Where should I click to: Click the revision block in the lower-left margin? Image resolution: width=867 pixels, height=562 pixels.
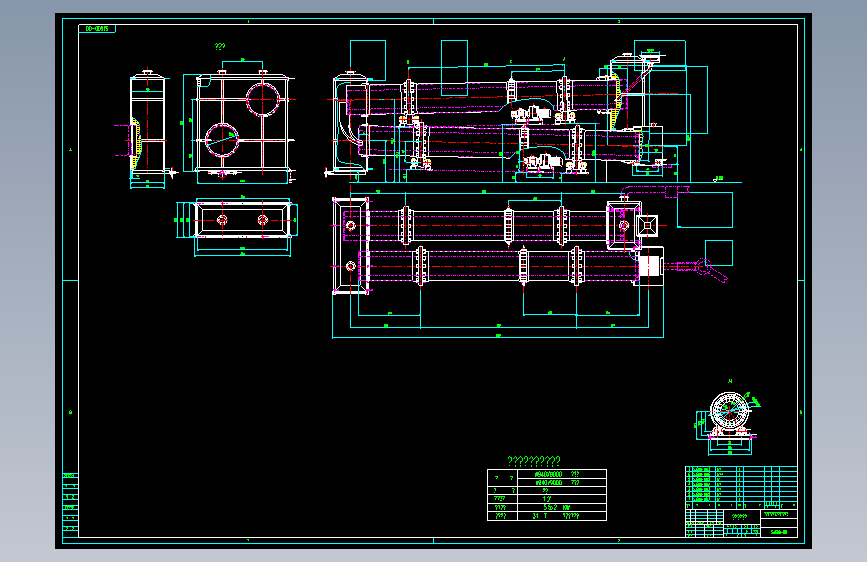(70, 504)
